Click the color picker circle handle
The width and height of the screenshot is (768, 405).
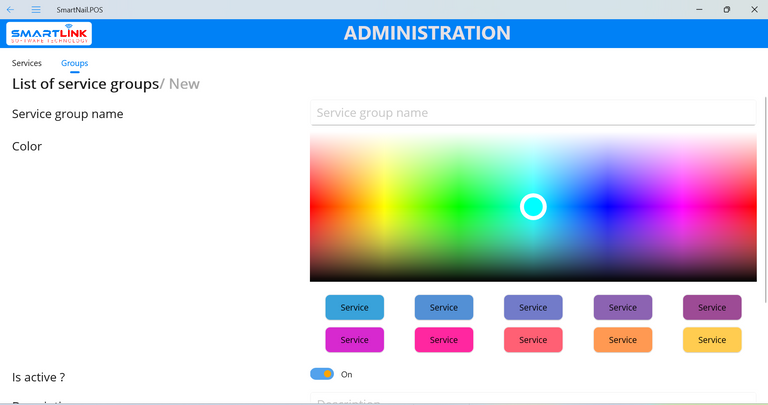coord(533,207)
